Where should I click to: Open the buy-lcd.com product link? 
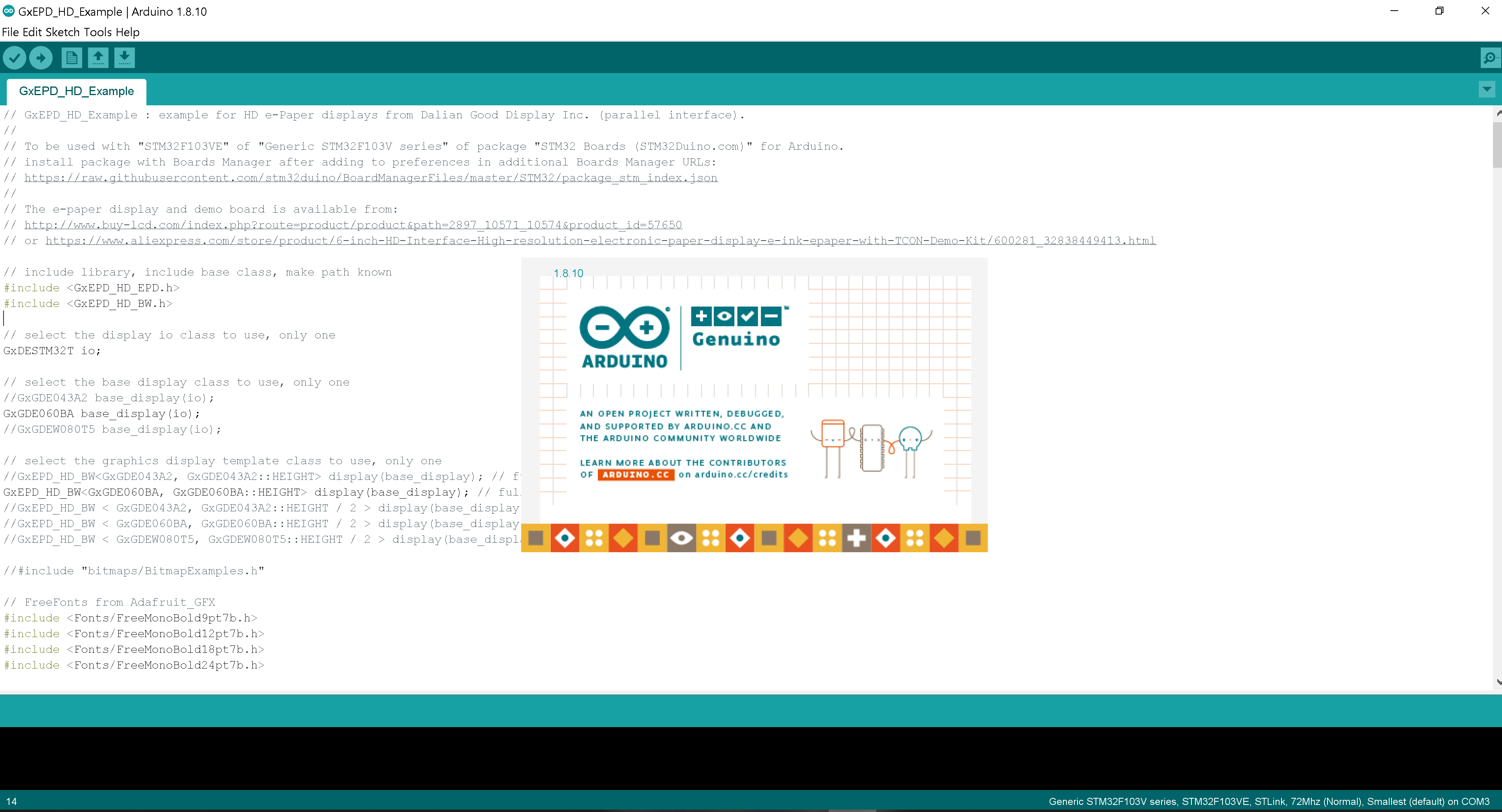point(353,225)
